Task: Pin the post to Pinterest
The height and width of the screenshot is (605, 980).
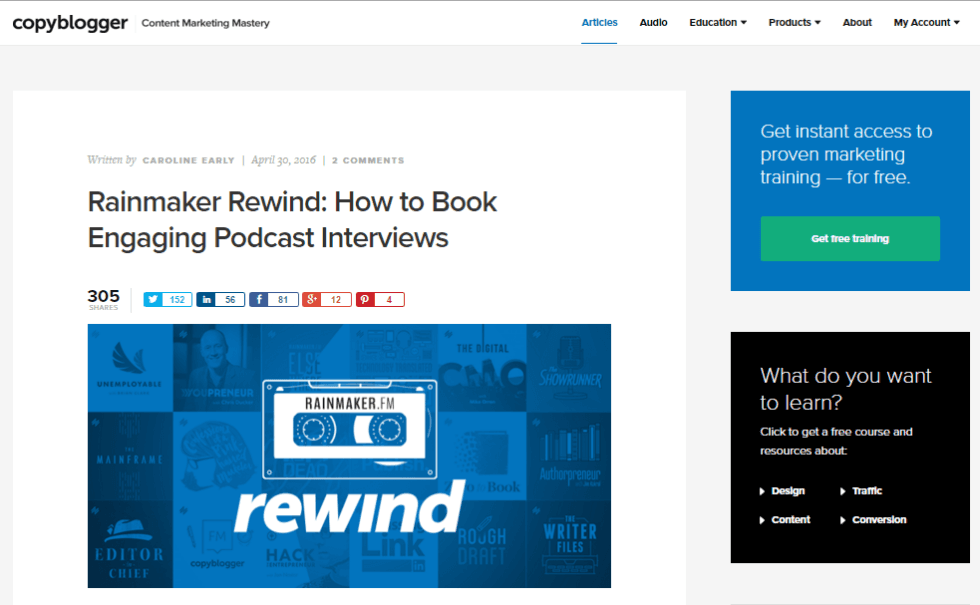Action: click(x=380, y=298)
